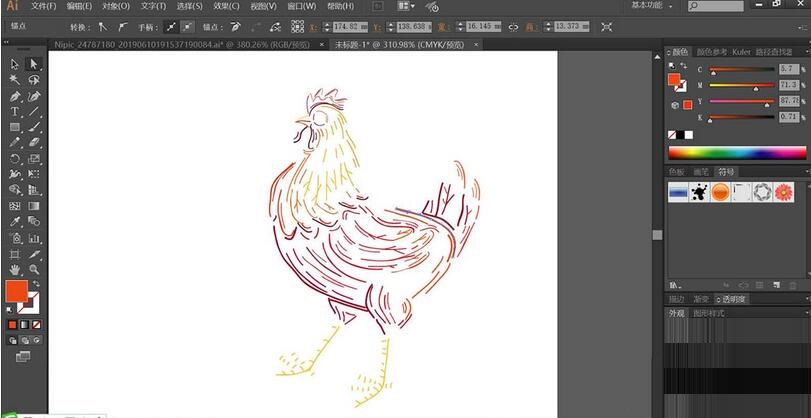This screenshot has height=418, width=811.
Task: Pick the Magic Wand tool
Action: [x=15, y=80]
